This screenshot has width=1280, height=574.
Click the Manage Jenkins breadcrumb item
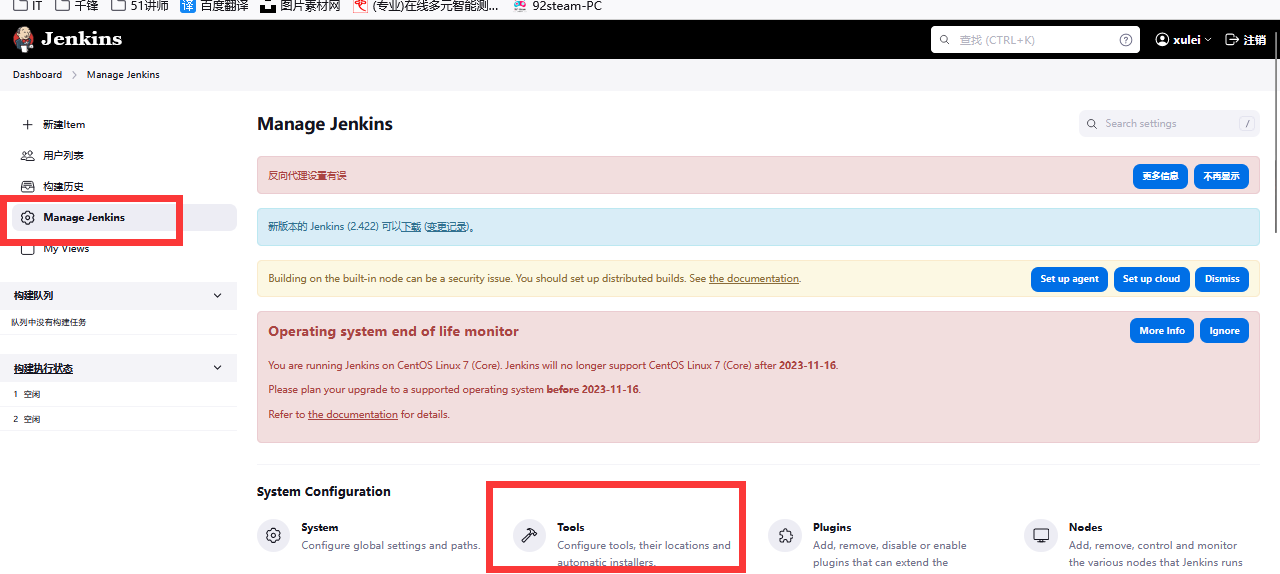(123, 75)
